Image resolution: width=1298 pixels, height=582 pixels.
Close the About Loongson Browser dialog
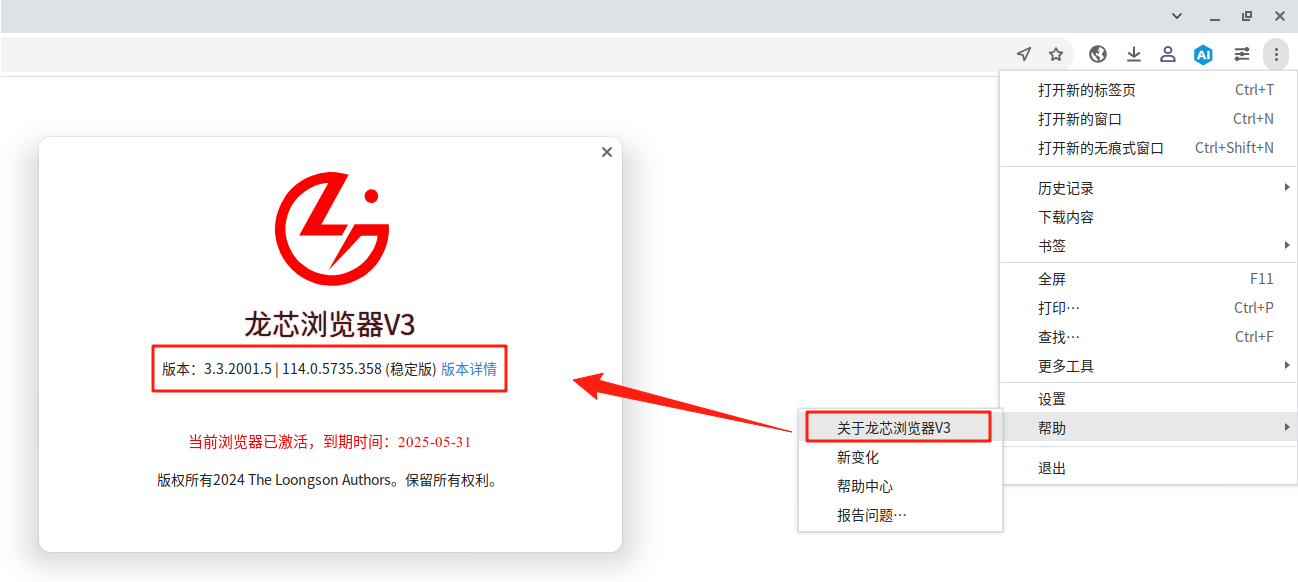606,152
